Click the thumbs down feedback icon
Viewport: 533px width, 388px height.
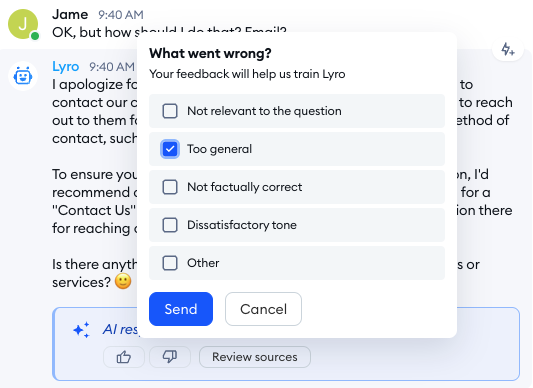click(170, 357)
